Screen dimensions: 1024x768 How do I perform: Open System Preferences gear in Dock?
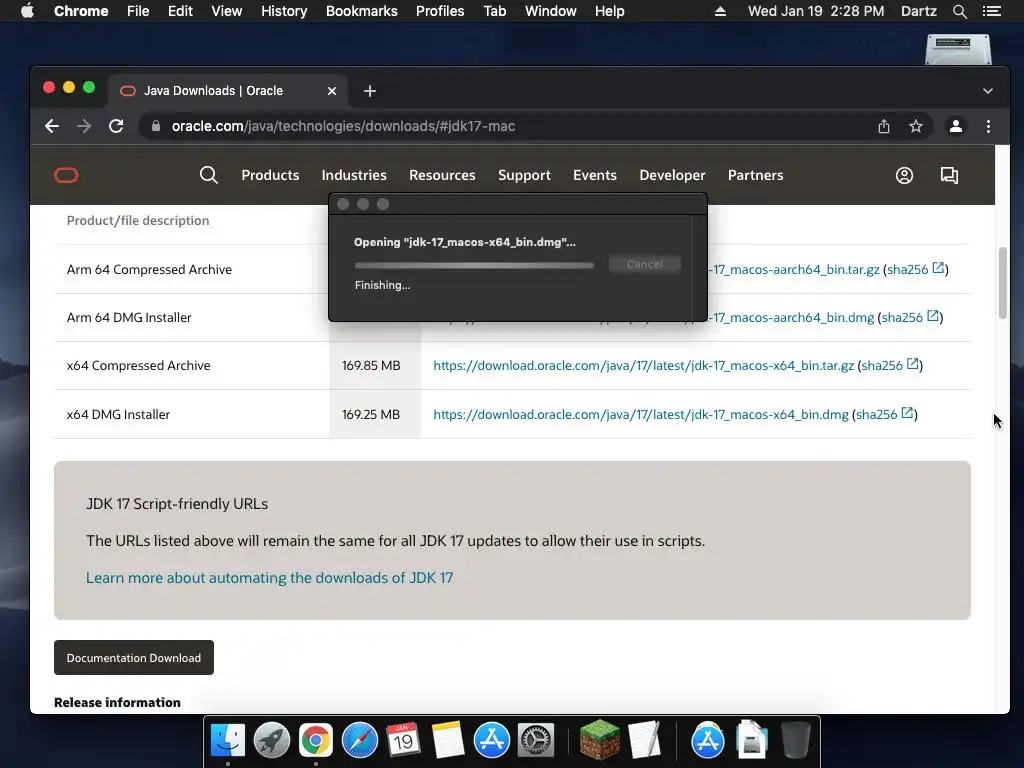point(536,741)
